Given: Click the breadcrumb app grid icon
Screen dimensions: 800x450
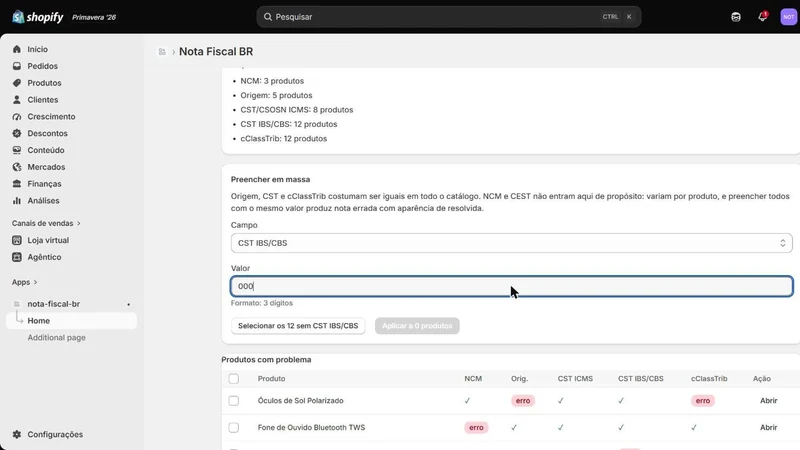Looking at the screenshot, I should [x=162, y=52].
